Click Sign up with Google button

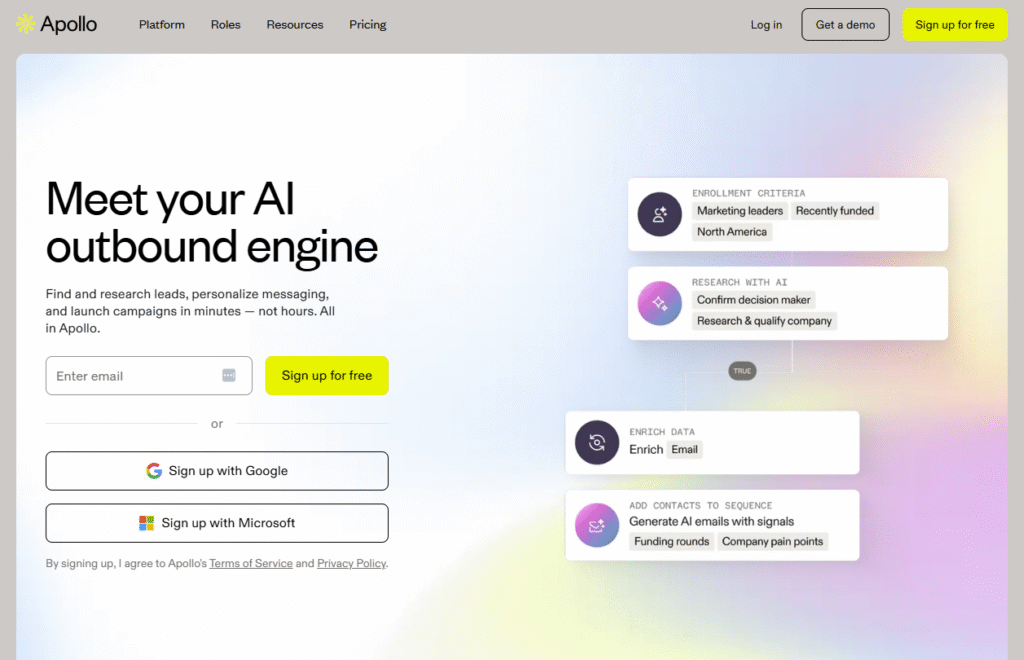point(217,471)
